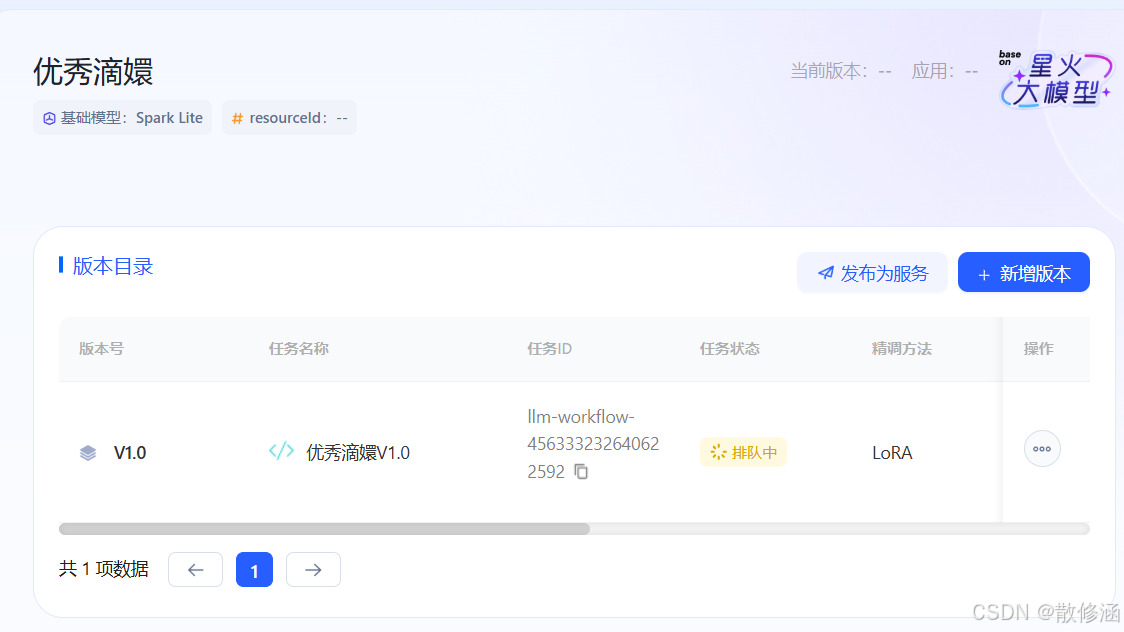Image resolution: width=1124 pixels, height=632 pixels.
Task: Click the 任务状态 column header
Action: pyautogui.click(x=730, y=349)
